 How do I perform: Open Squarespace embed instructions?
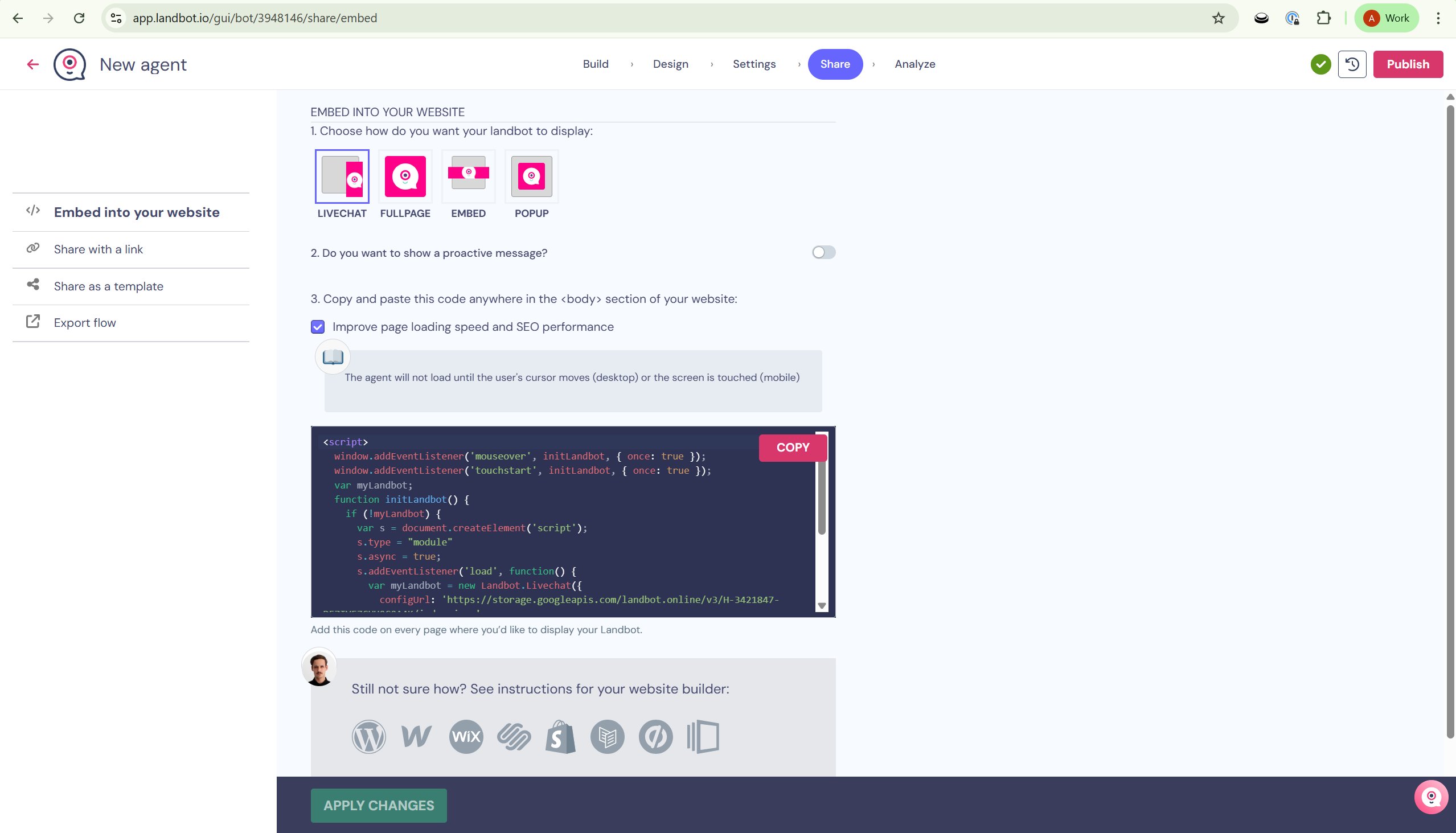(514, 736)
